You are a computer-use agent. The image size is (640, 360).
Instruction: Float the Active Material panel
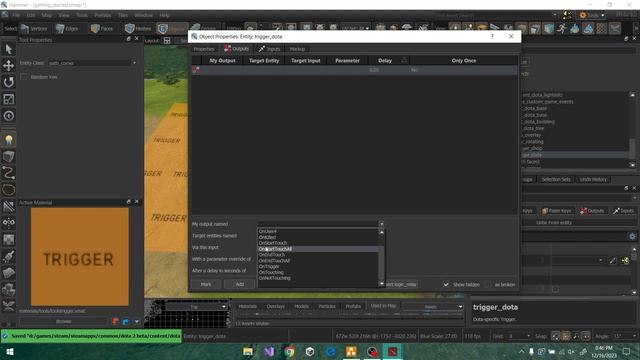point(129,202)
